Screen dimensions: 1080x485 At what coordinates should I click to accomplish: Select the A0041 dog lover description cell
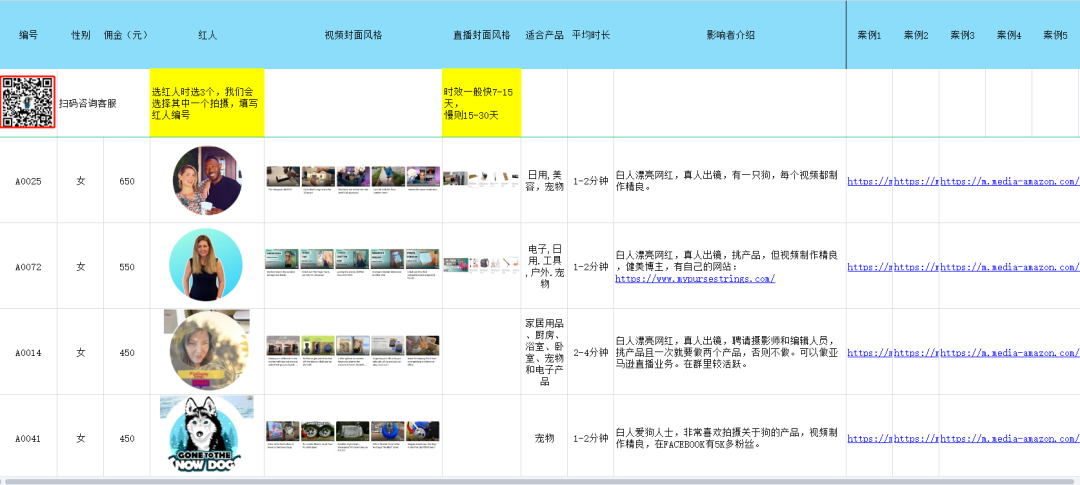[730, 438]
